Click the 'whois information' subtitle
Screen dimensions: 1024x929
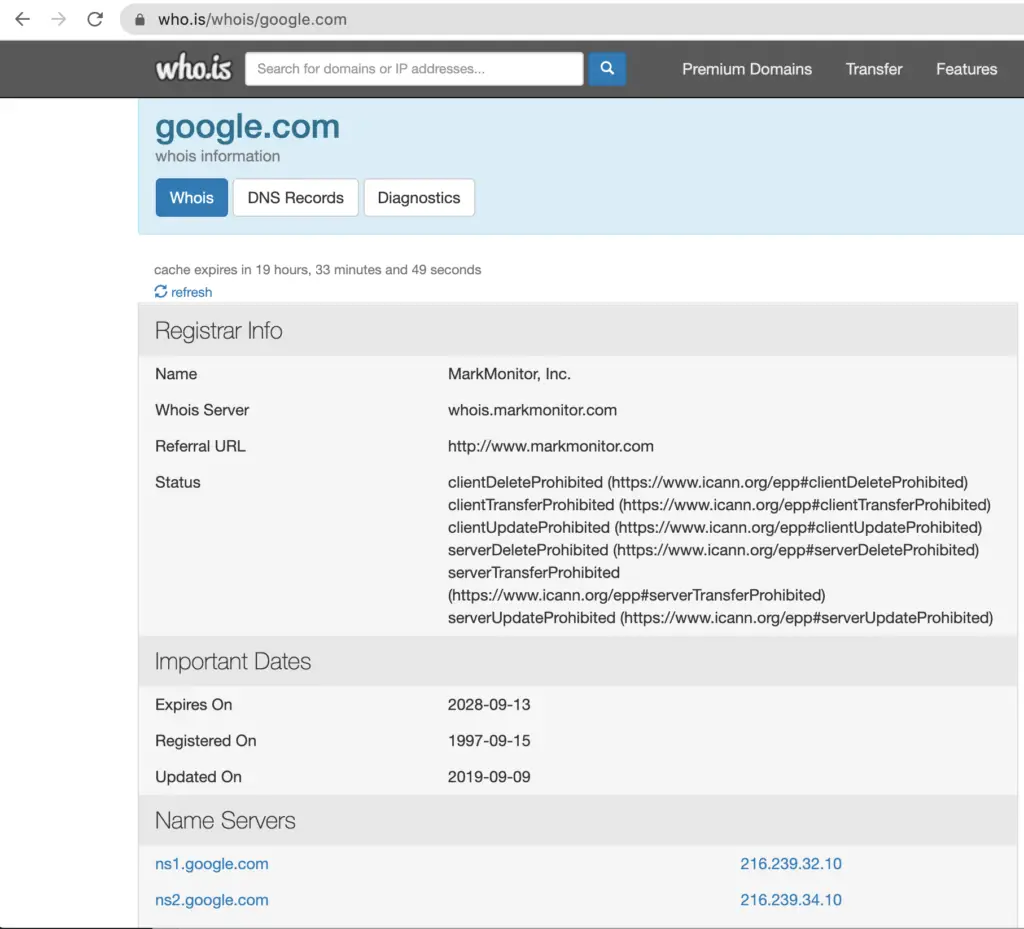click(x=217, y=156)
